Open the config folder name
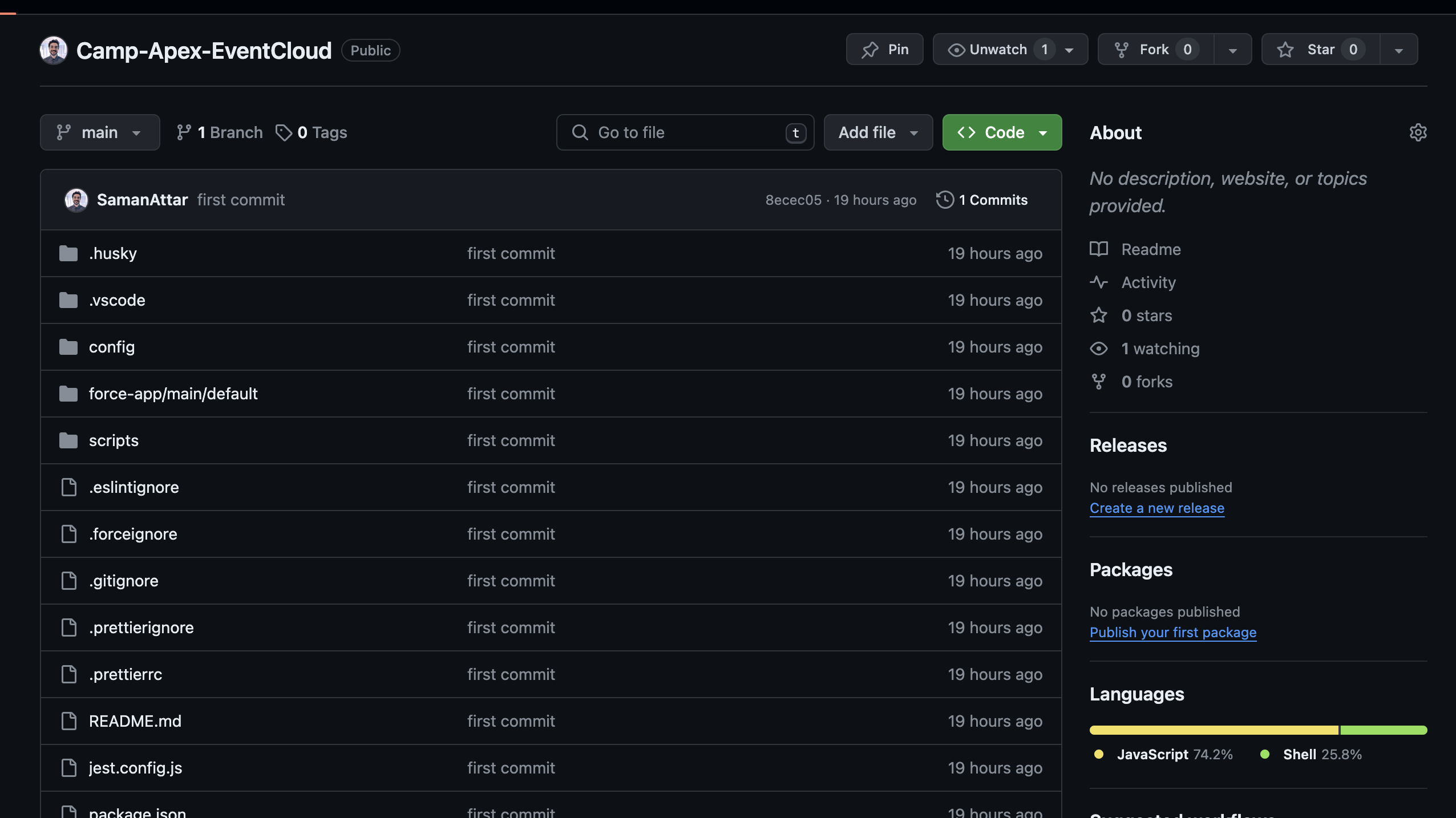Screen dimensions: 1456x818 (x=112, y=347)
